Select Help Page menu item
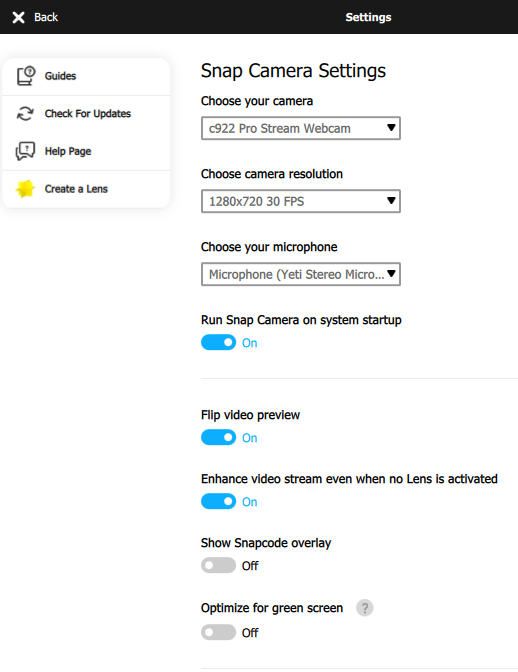 click(x=86, y=151)
